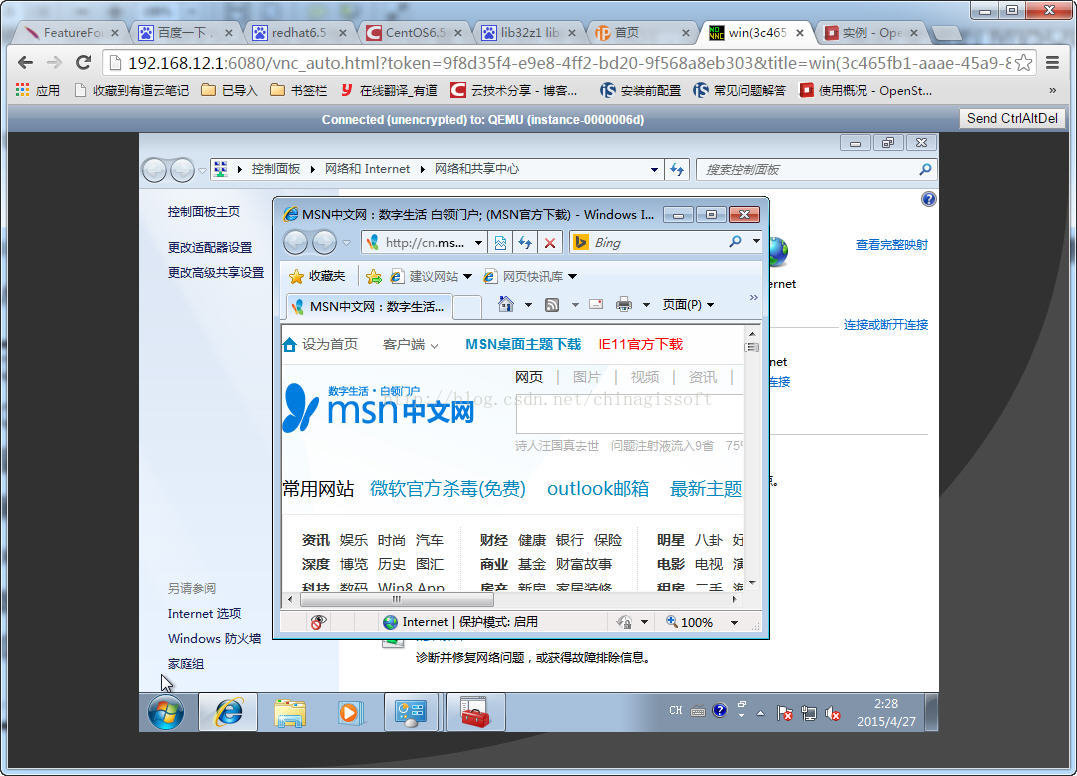Screen dimensions: 1077x776
Task: Open control panel address history dropdown
Action: [654, 169]
